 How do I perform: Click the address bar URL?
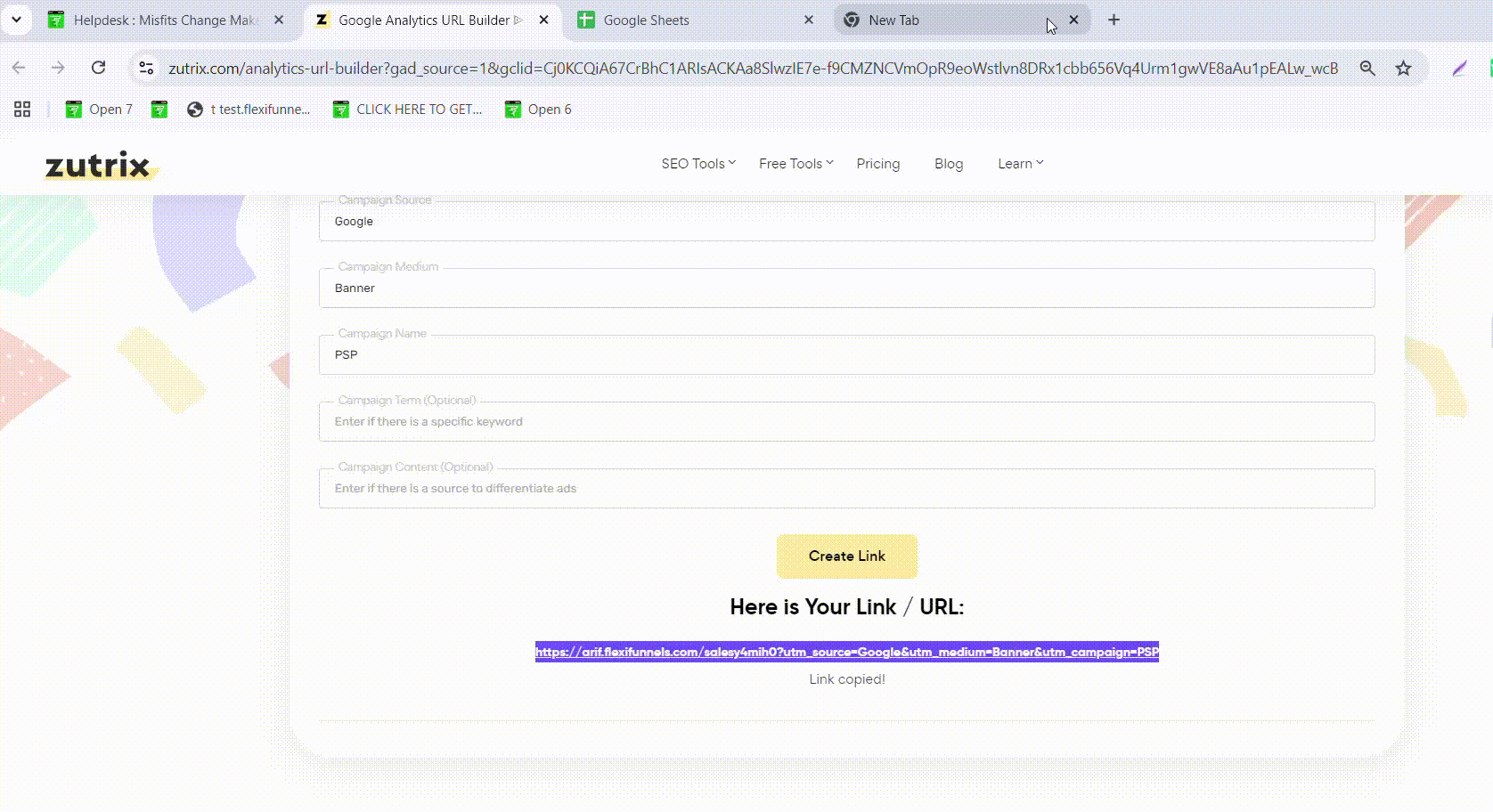753,69
